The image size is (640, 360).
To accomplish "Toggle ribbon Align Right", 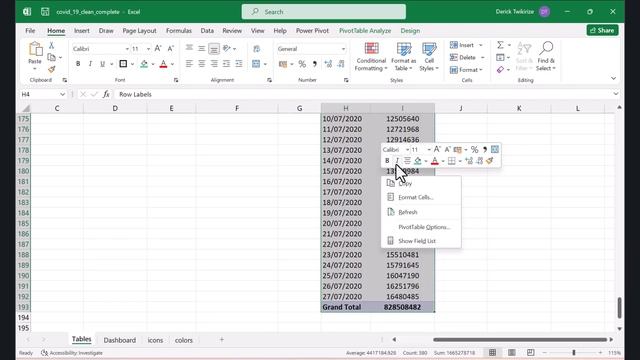I will tap(214, 64).
